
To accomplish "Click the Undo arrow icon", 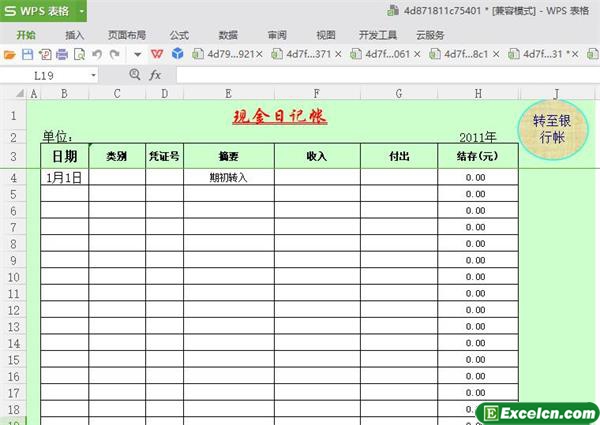I will [x=96, y=53].
